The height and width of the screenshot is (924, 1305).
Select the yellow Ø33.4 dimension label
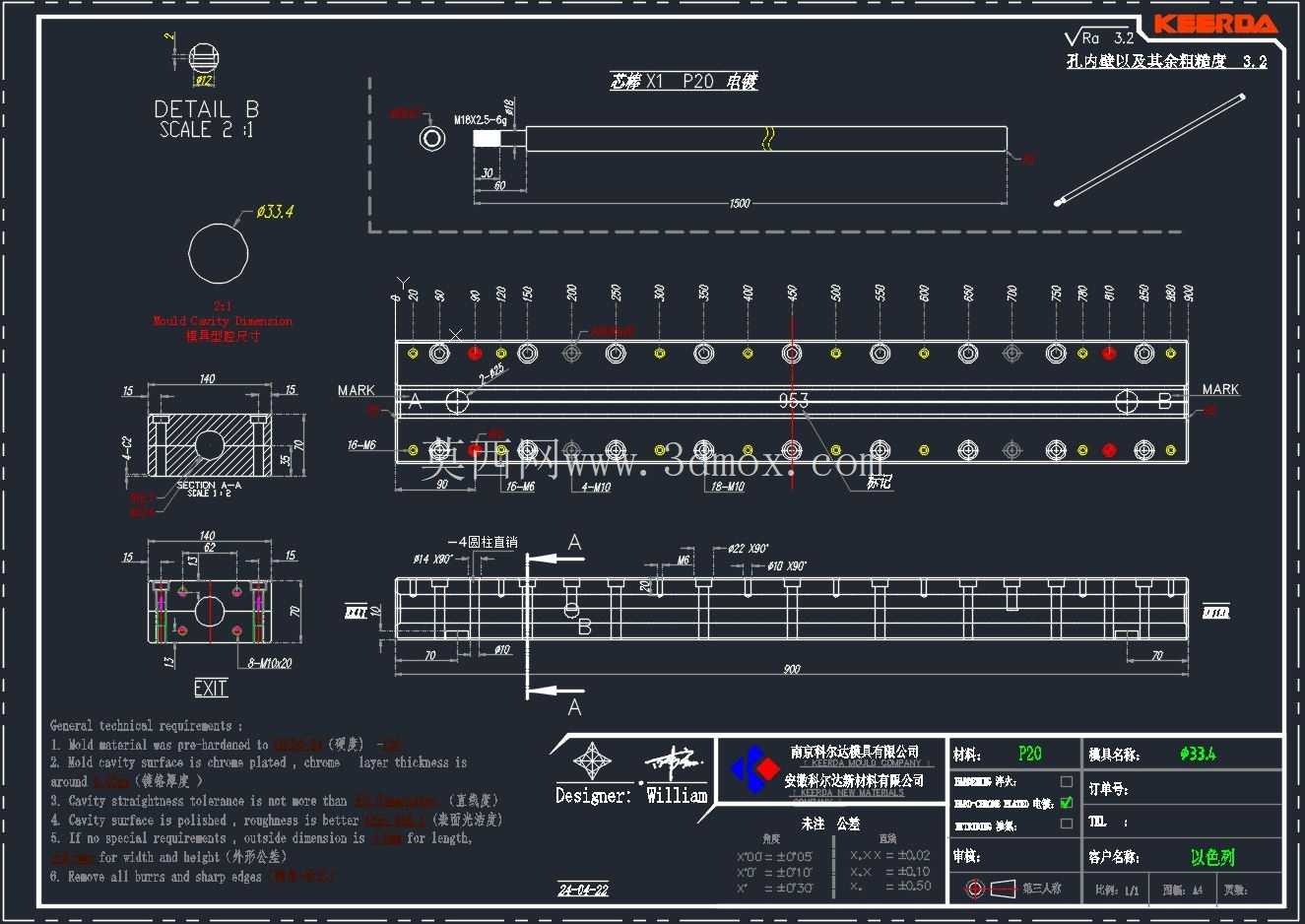tap(275, 211)
